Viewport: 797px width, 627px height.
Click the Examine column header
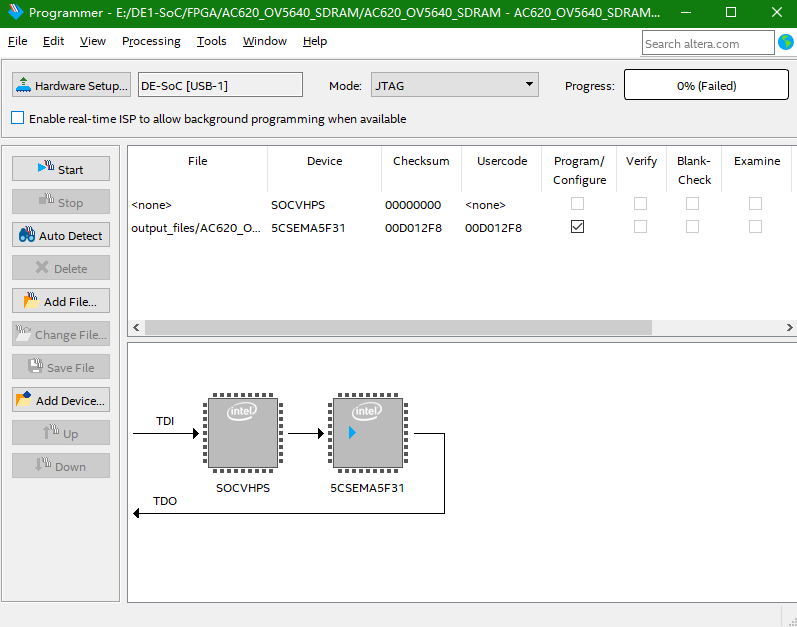[x=757, y=170]
